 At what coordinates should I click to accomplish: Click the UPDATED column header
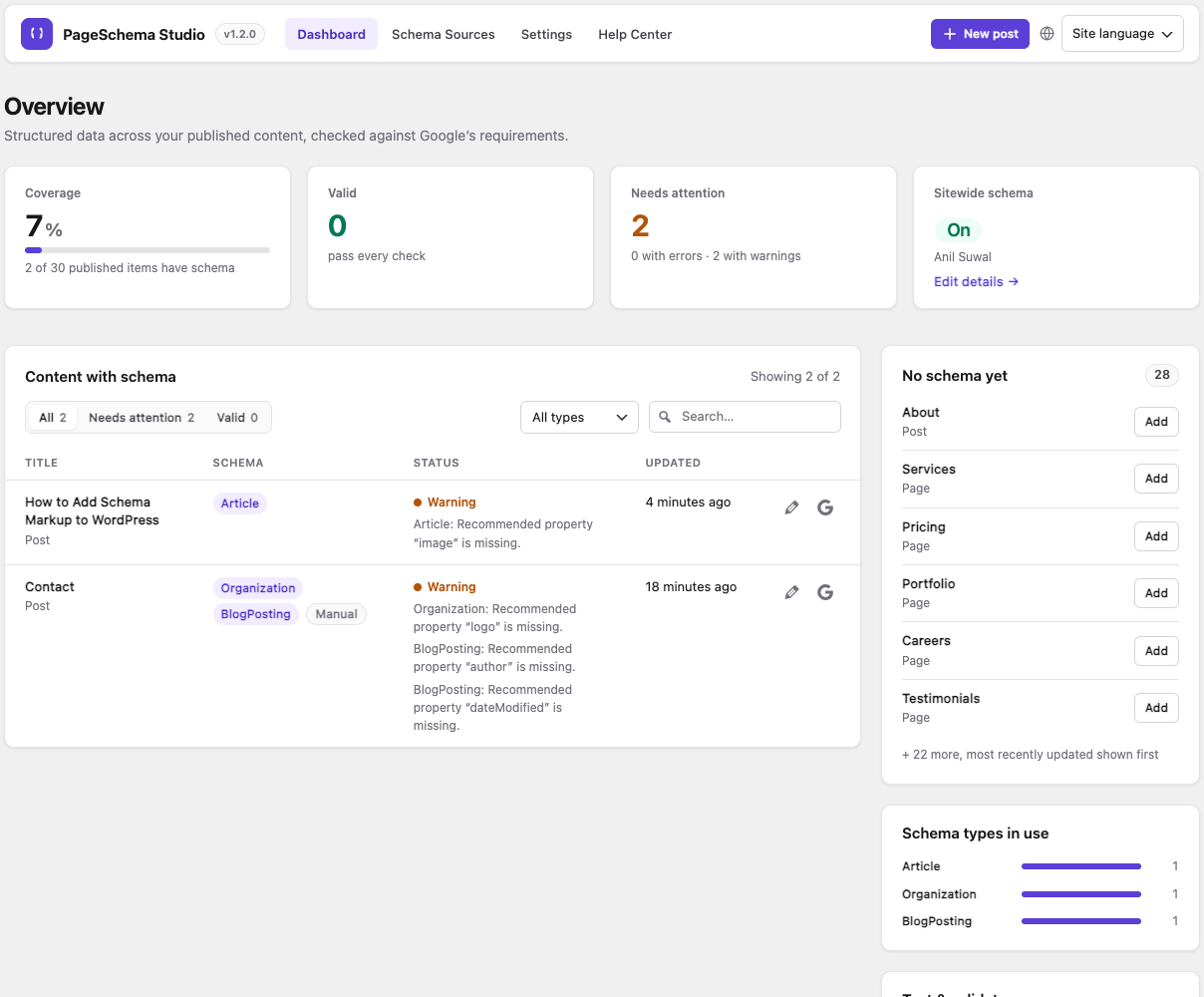(x=673, y=463)
